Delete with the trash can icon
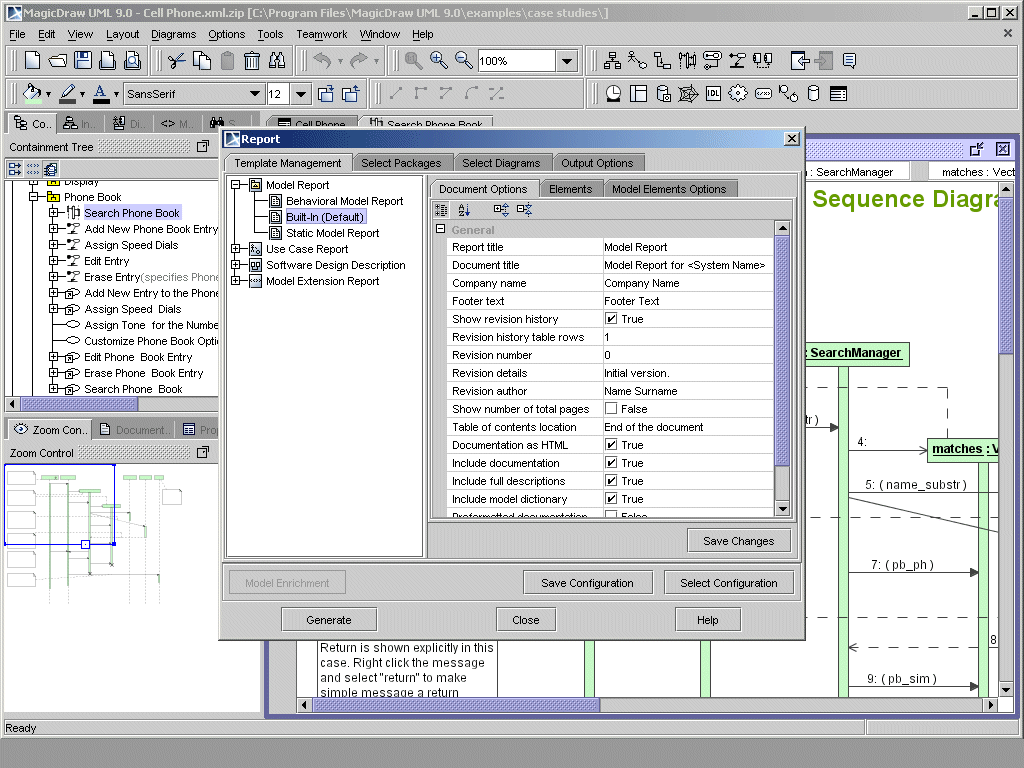Image resolution: width=1024 pixels, height=768 pixels. 251,61
